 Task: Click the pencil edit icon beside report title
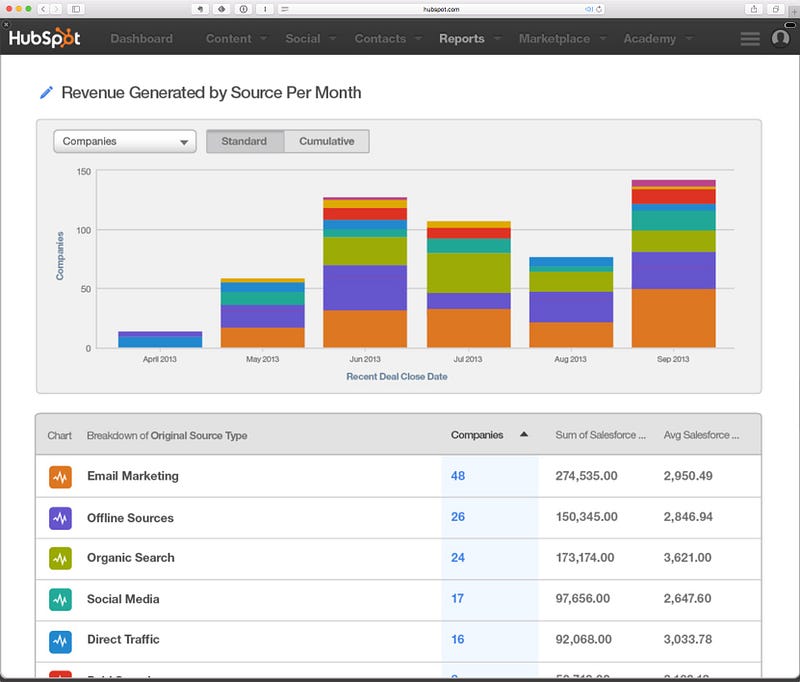(46, 92)
